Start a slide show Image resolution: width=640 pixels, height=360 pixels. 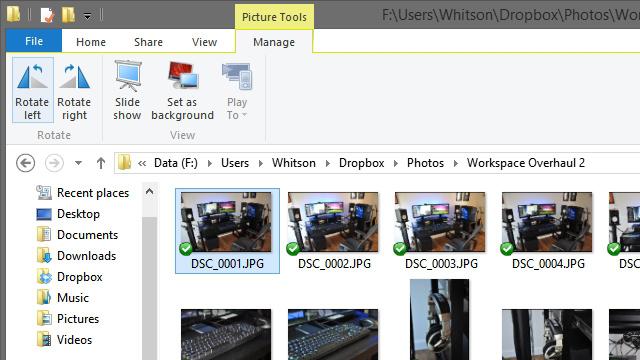pyautogui.click(x=127, y=90)
